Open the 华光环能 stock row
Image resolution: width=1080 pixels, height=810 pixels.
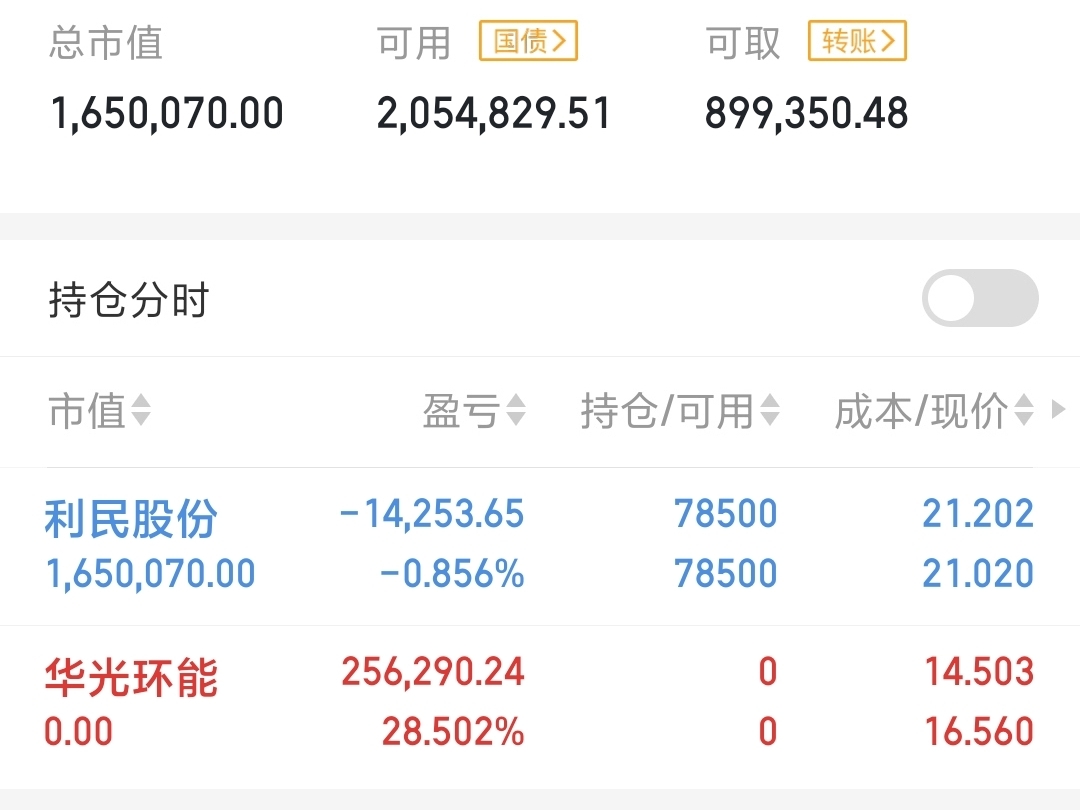[540, 705]
